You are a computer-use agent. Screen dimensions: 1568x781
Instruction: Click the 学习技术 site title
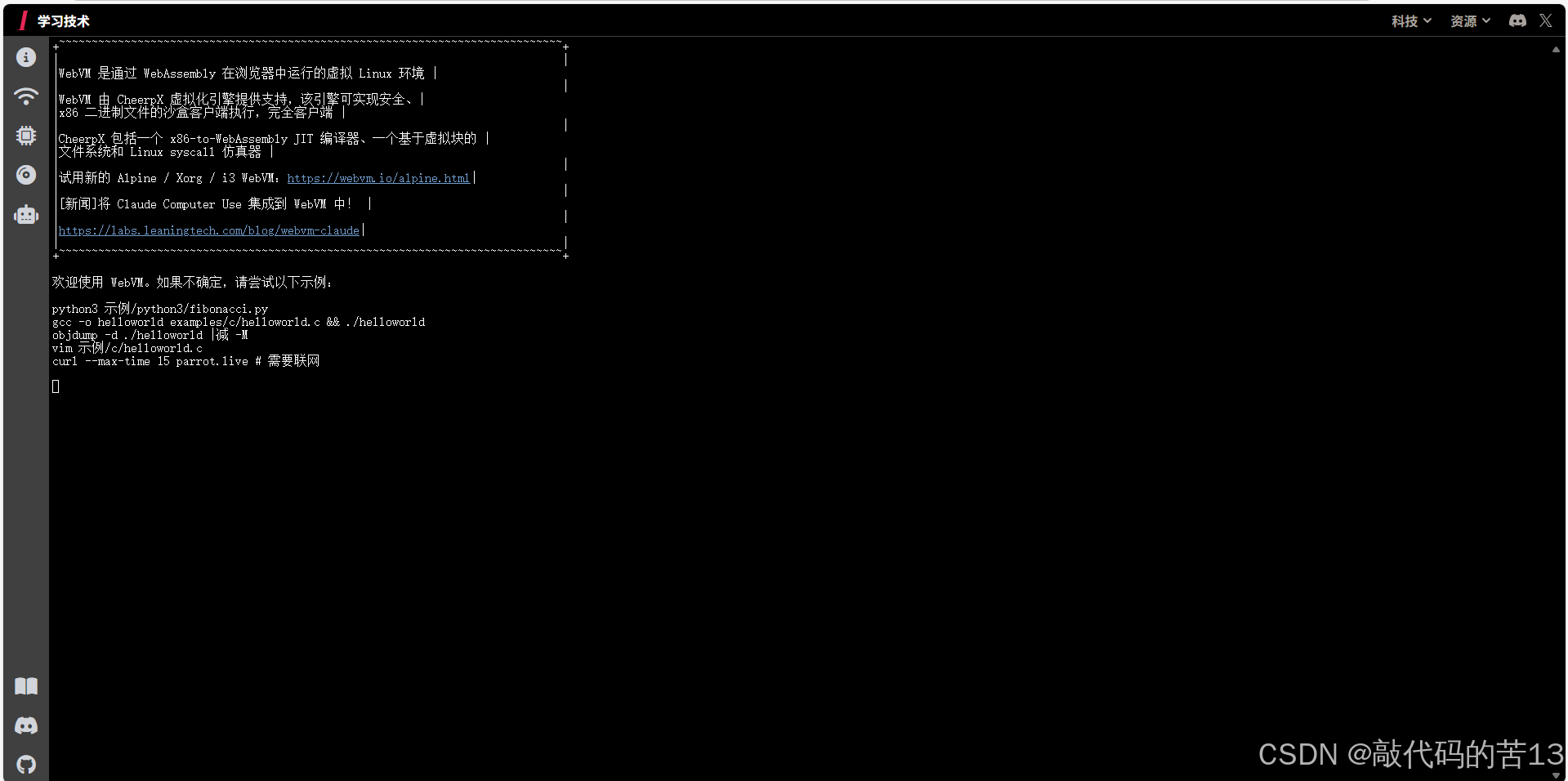coord(64,20)
